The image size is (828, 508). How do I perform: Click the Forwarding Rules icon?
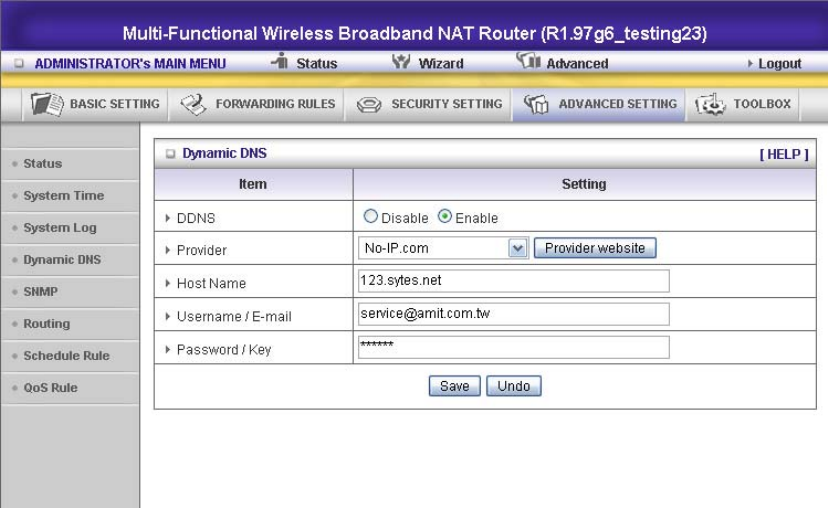pos(193,104)
